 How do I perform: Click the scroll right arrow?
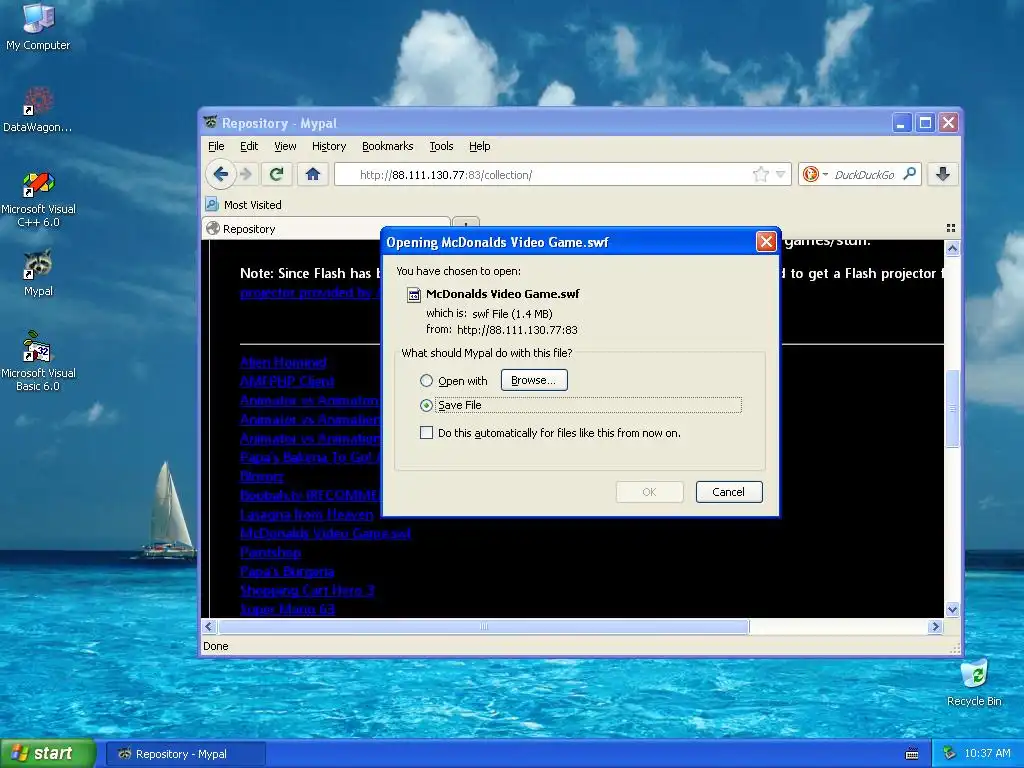(x=935, y=627)
